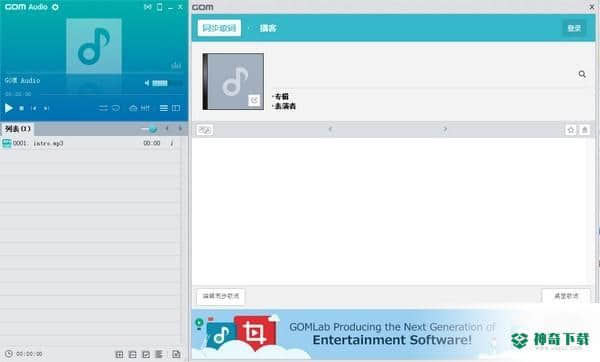This screenshot has width=600, height=362.
Task: Click the edit sync lyrics button bottom-left
Action: pyautogui.click(x=221, y=296)
